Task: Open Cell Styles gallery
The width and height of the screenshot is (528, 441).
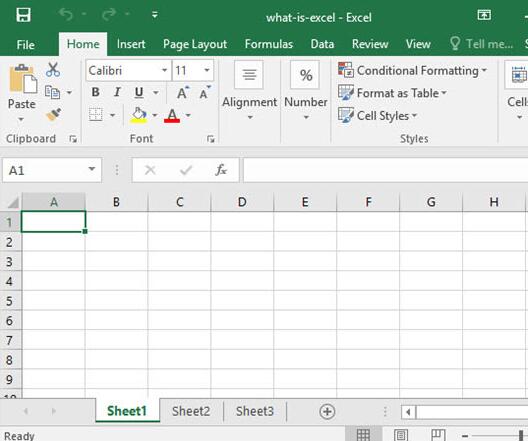Action: pos(377,115)
